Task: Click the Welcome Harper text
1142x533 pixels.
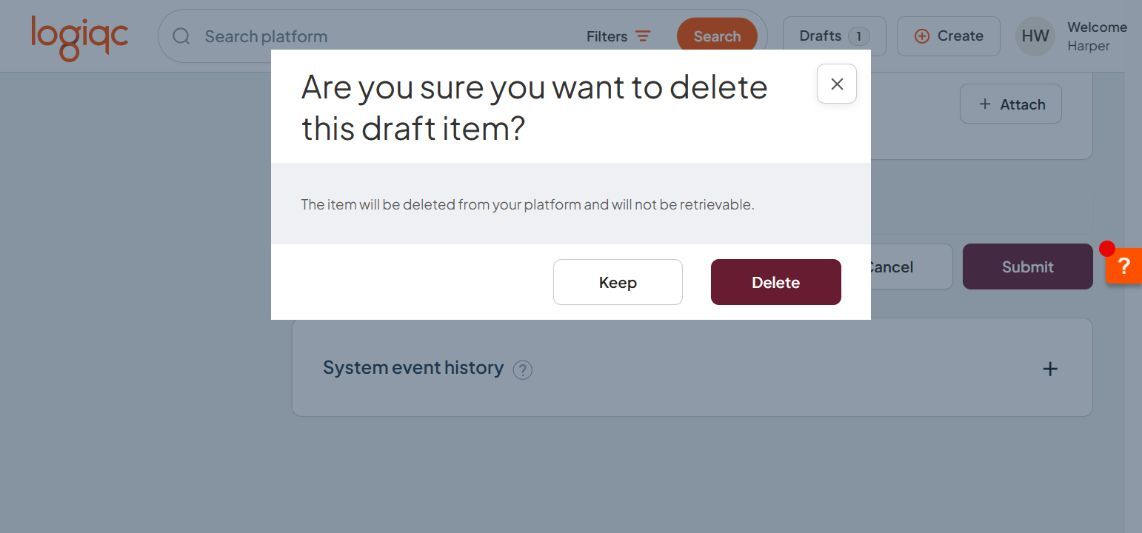Action: 1097,36
